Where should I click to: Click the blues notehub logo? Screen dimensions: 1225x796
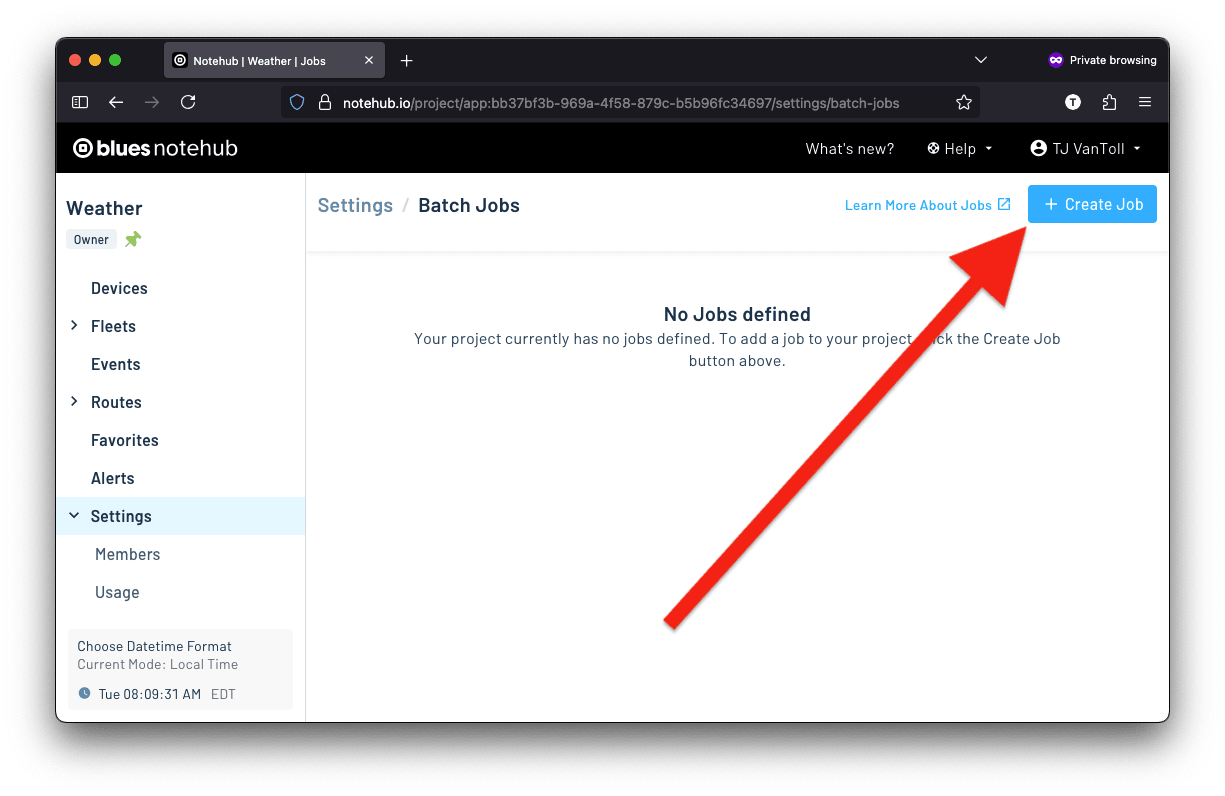coord(155,148)
